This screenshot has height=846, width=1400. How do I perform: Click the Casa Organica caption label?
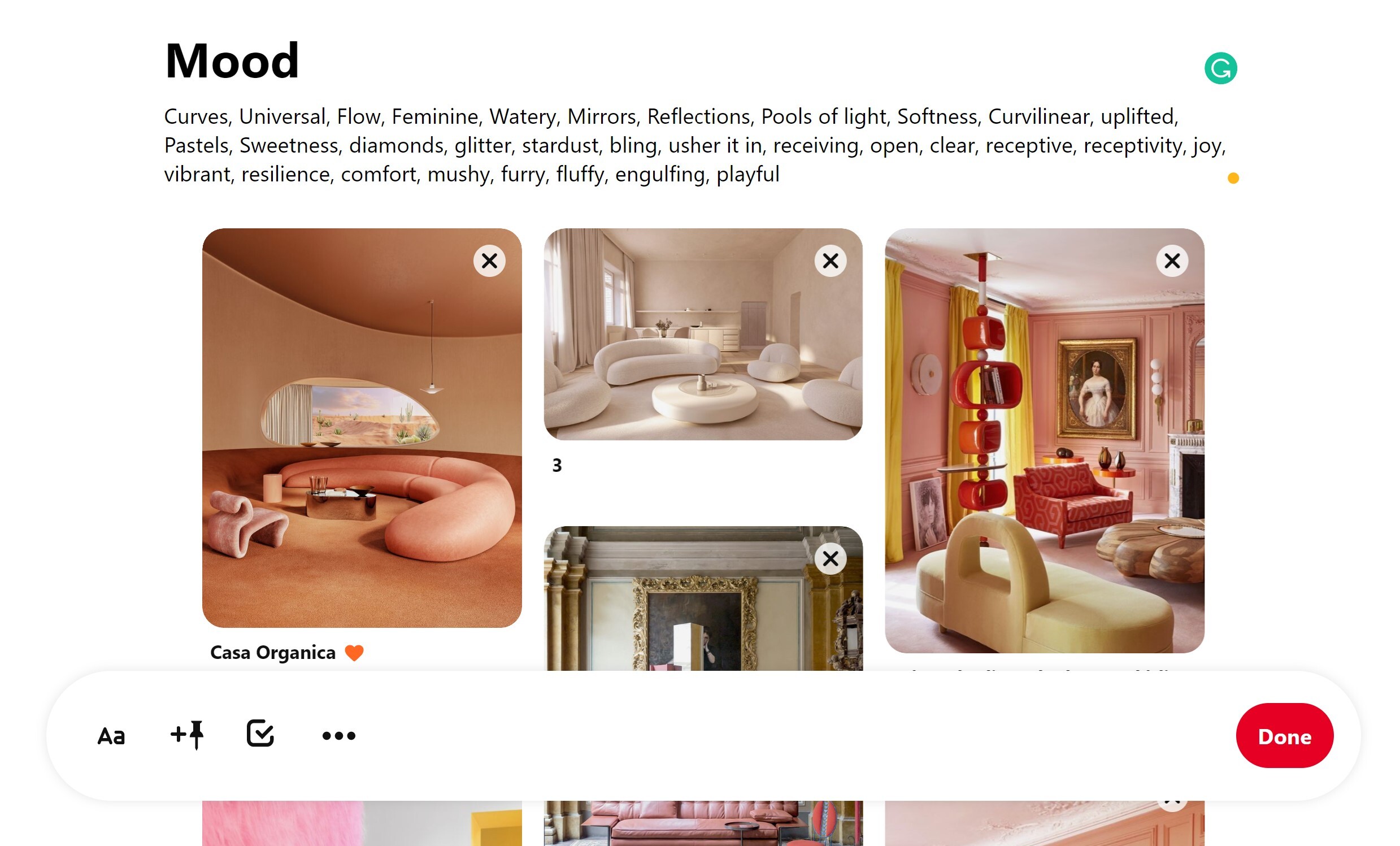(x=273, y=652)
